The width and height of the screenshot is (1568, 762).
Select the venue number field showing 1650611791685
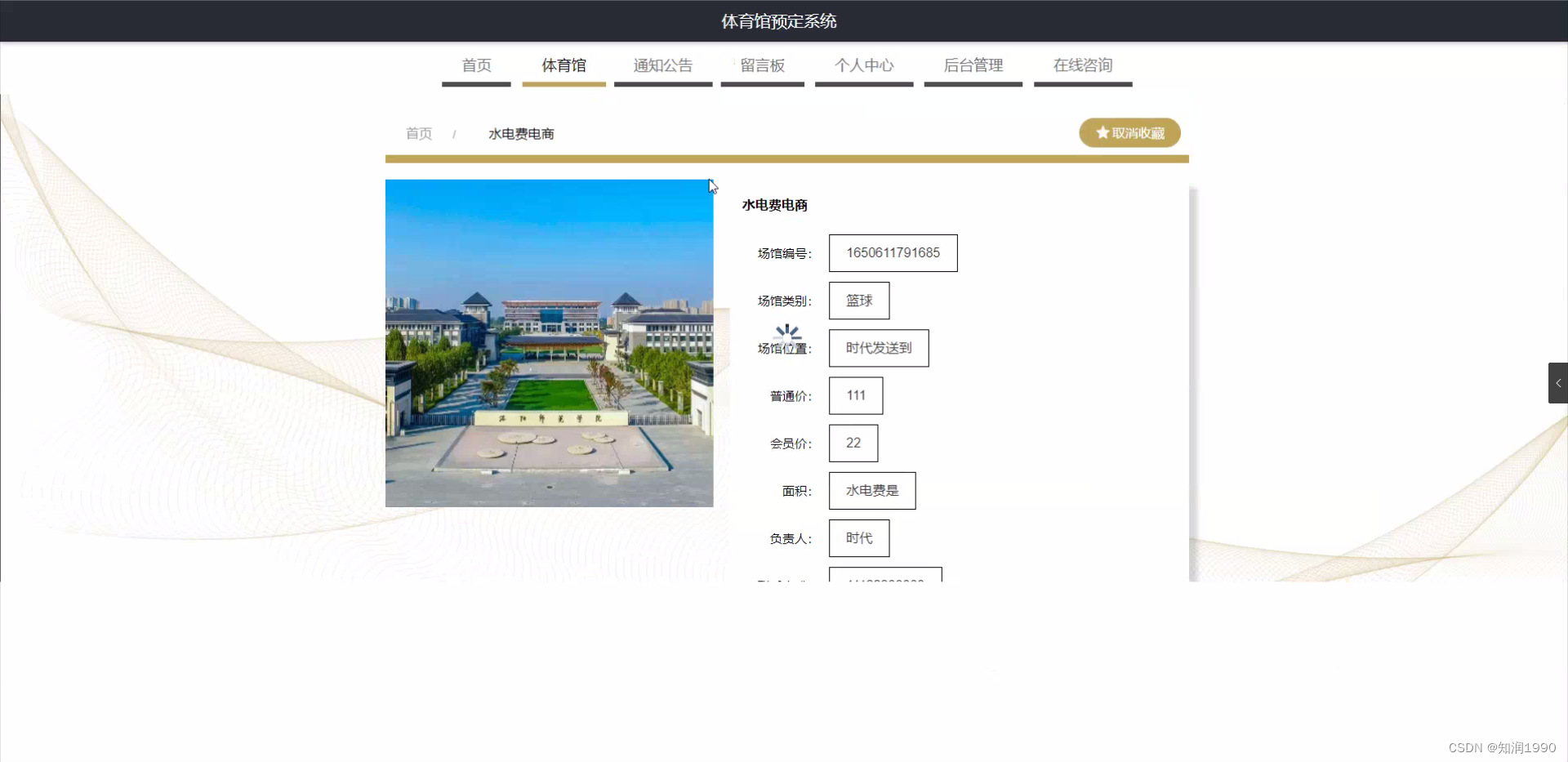tap(893, 252)
